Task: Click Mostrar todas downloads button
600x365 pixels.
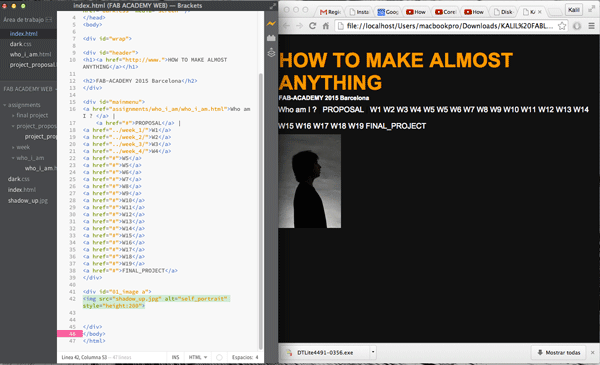Action: pyautogui.click(x=559, y=352)
